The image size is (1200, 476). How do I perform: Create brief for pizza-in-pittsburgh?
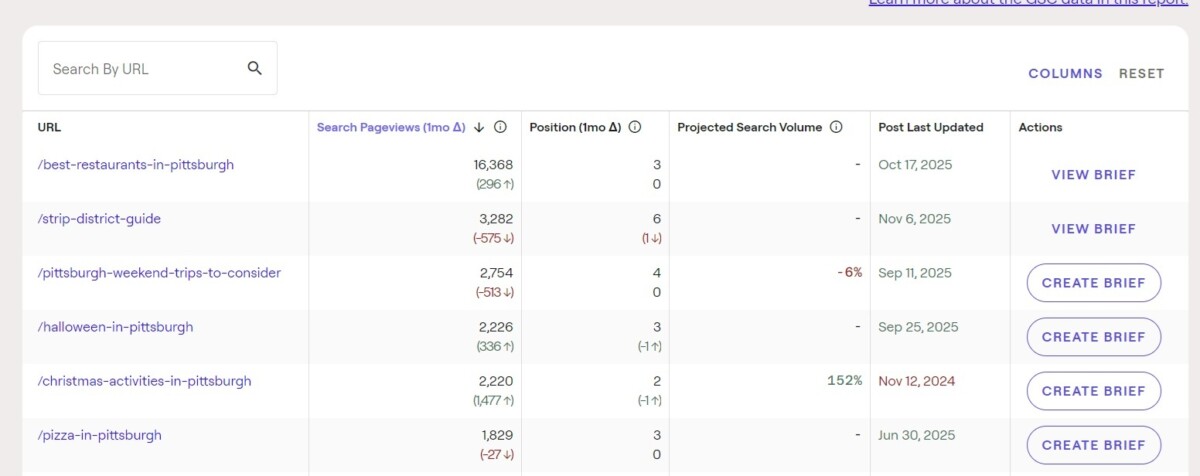(x=1093, y=445)
